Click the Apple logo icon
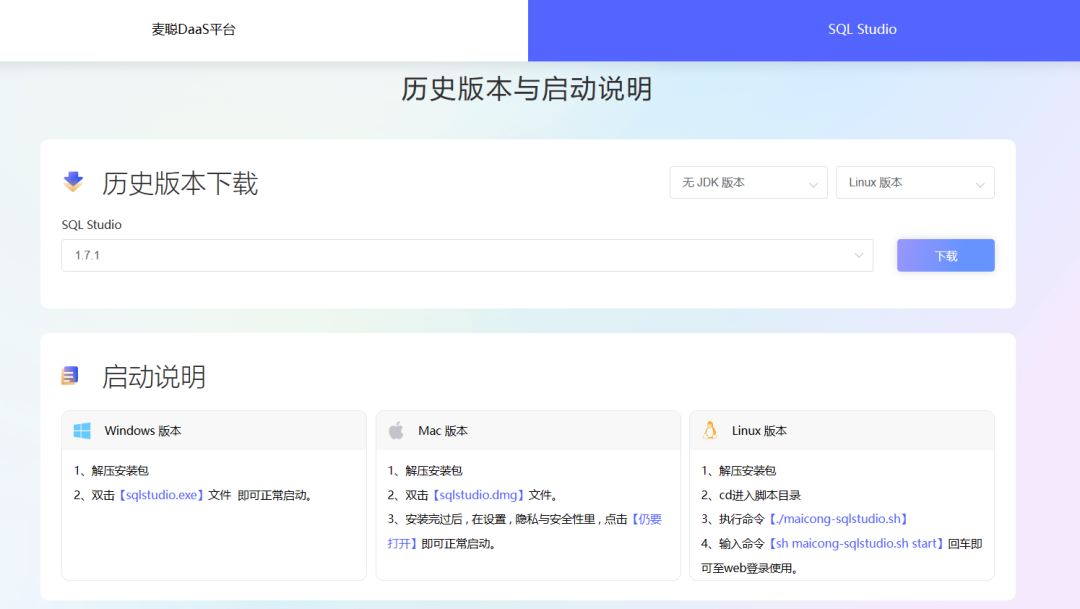Image resolution: width=1080 pixels, height=609 pixels. [396, 431]
